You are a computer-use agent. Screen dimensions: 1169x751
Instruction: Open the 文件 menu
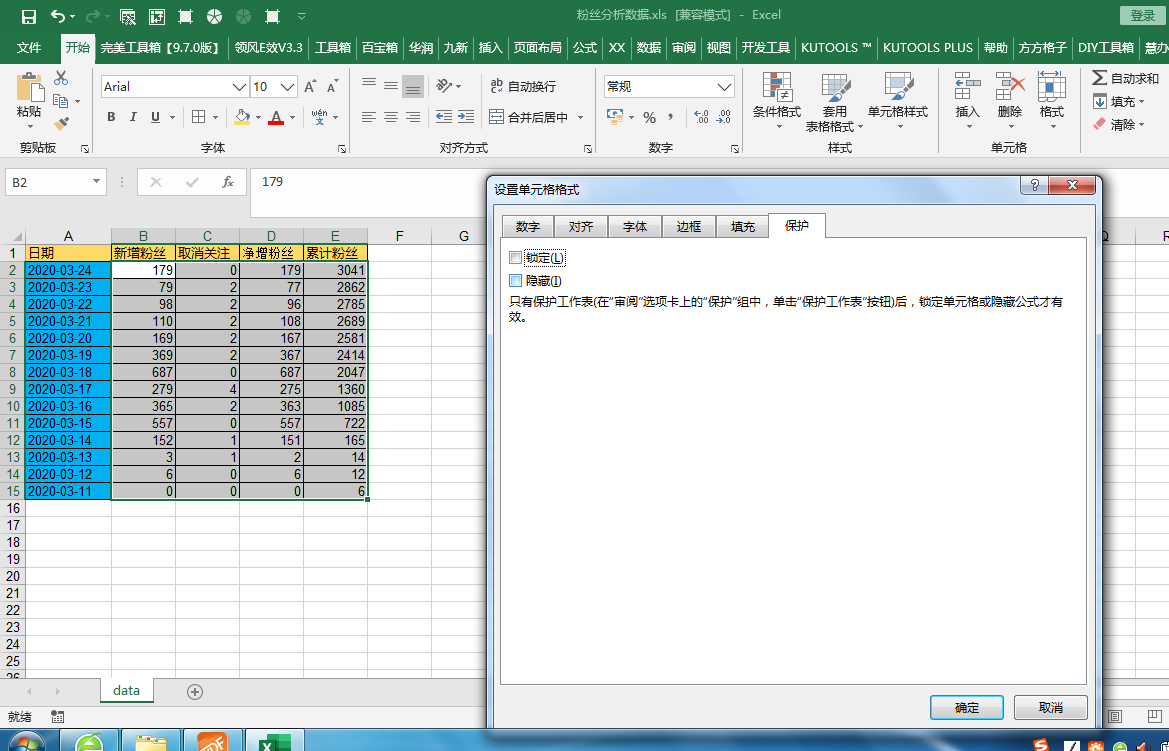(x=28, y=48)
